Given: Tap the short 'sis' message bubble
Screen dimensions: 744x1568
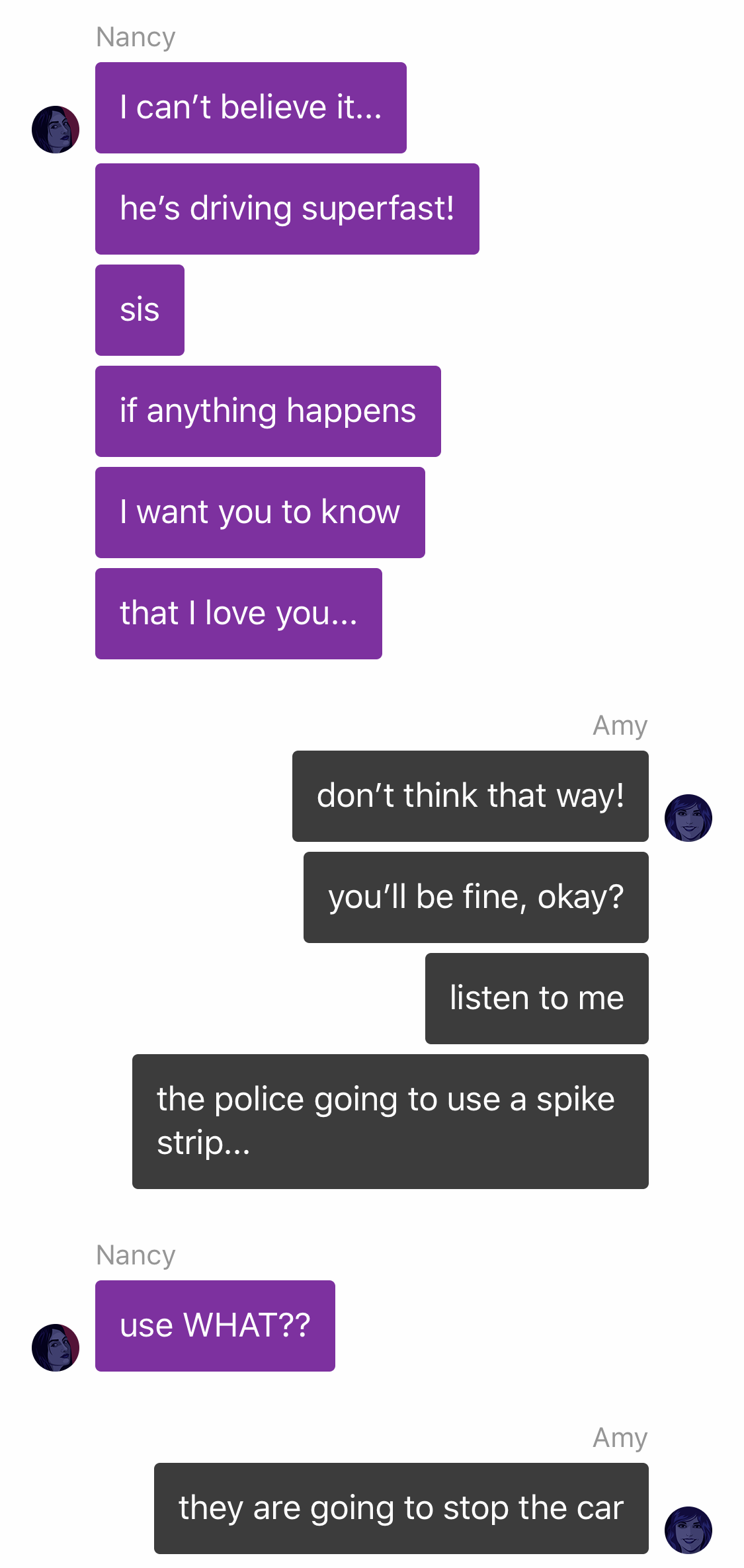Looking at the screenshot, I should tap(140, 310).
